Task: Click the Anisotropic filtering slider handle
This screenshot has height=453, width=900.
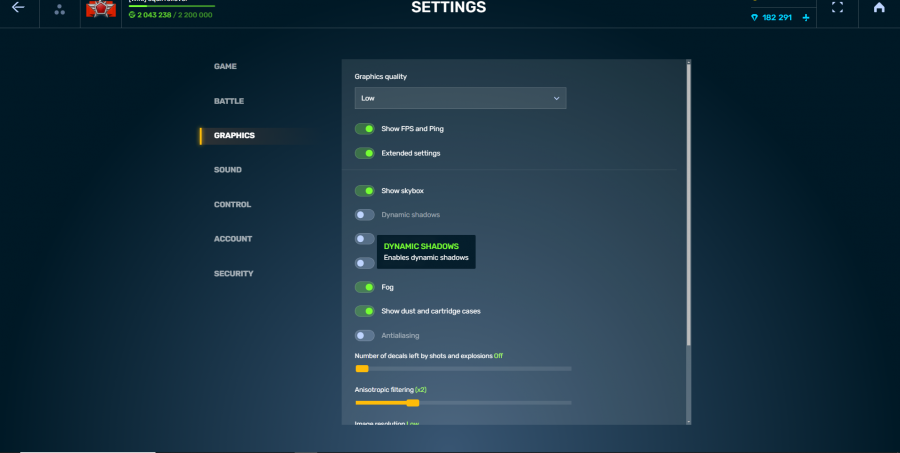Action: click(412, 403)
